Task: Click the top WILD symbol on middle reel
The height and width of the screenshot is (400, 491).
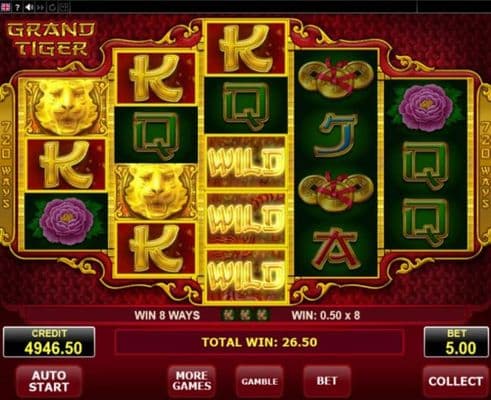Action: coord(246,162)
